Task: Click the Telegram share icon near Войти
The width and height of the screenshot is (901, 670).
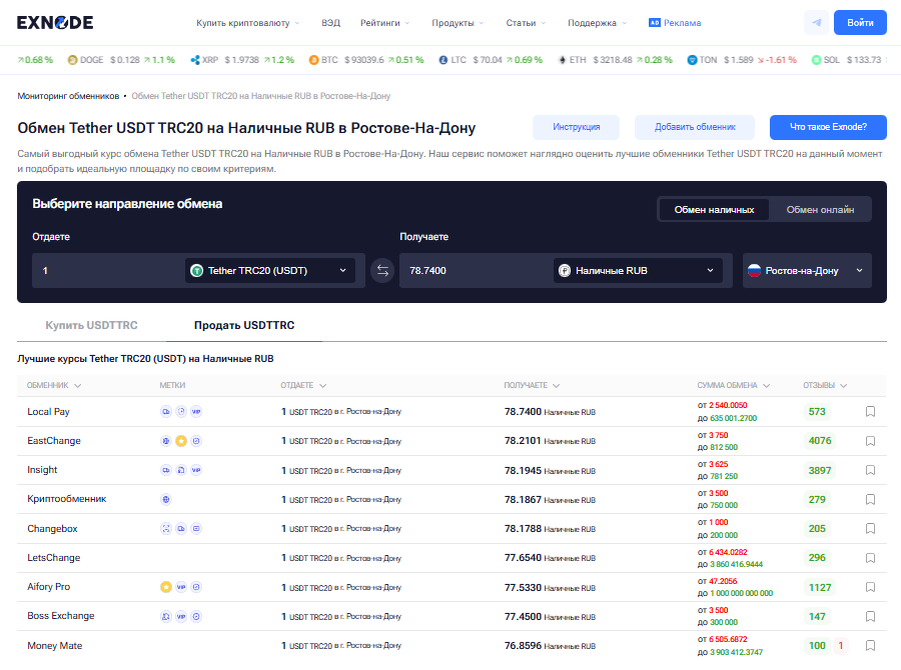Action: (x=817, y=22)
